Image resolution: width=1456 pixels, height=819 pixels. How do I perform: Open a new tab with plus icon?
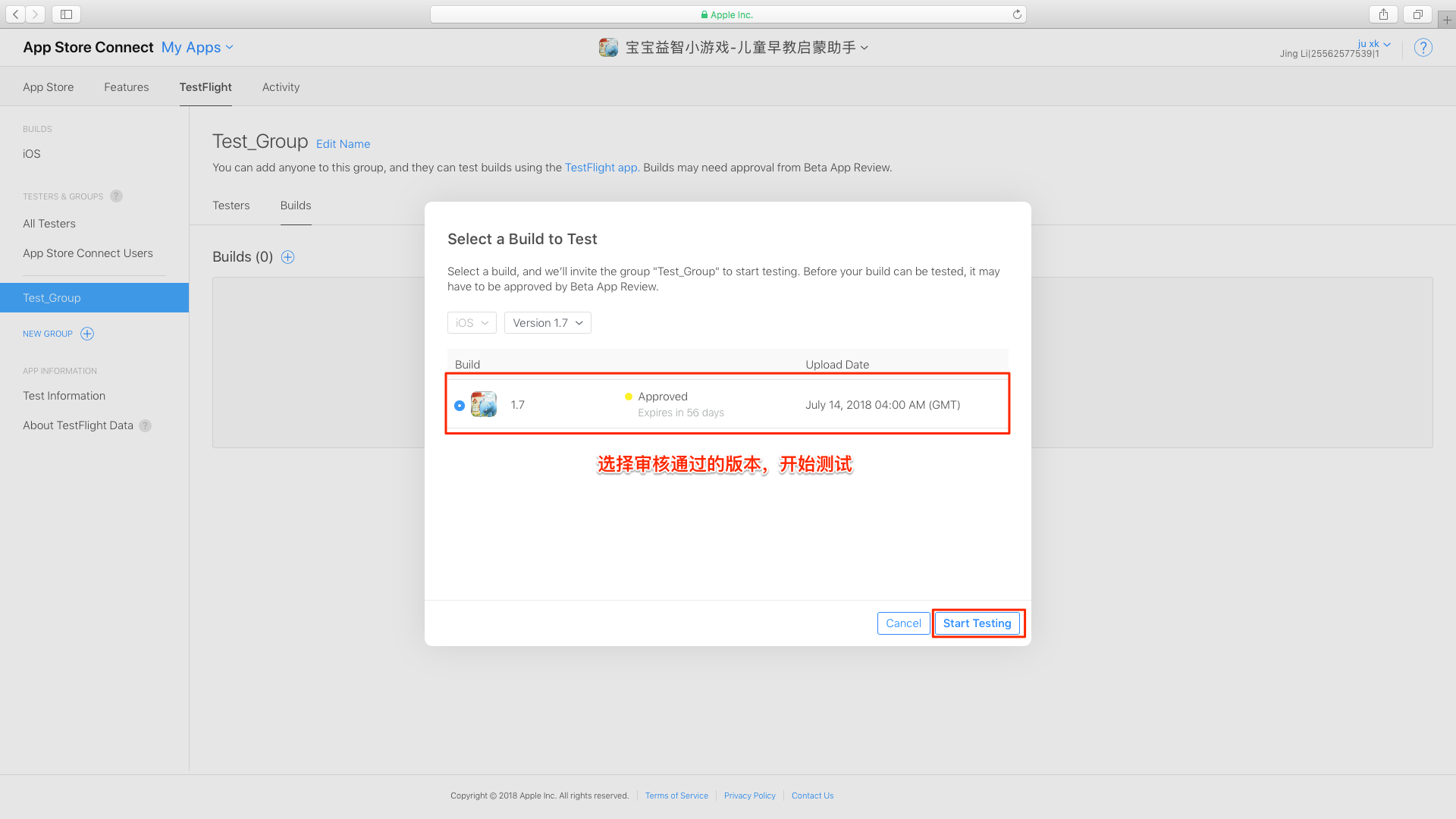[1447, 20]
